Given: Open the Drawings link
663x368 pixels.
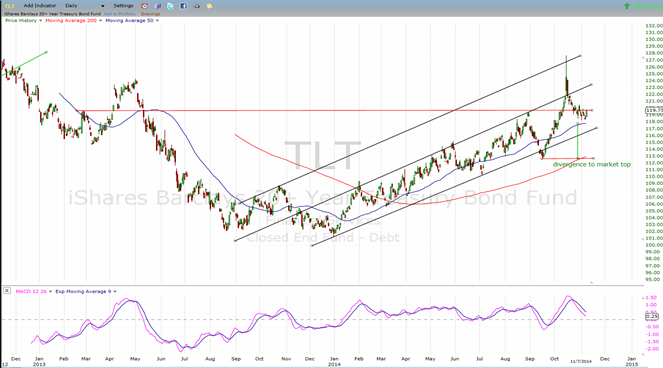Looking at the screenshot, I should (151, 14).
